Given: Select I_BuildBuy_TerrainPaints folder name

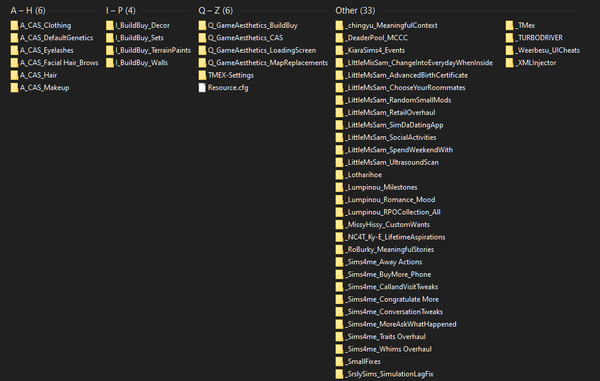Looking at the screenshot, I should coord(153,50).
